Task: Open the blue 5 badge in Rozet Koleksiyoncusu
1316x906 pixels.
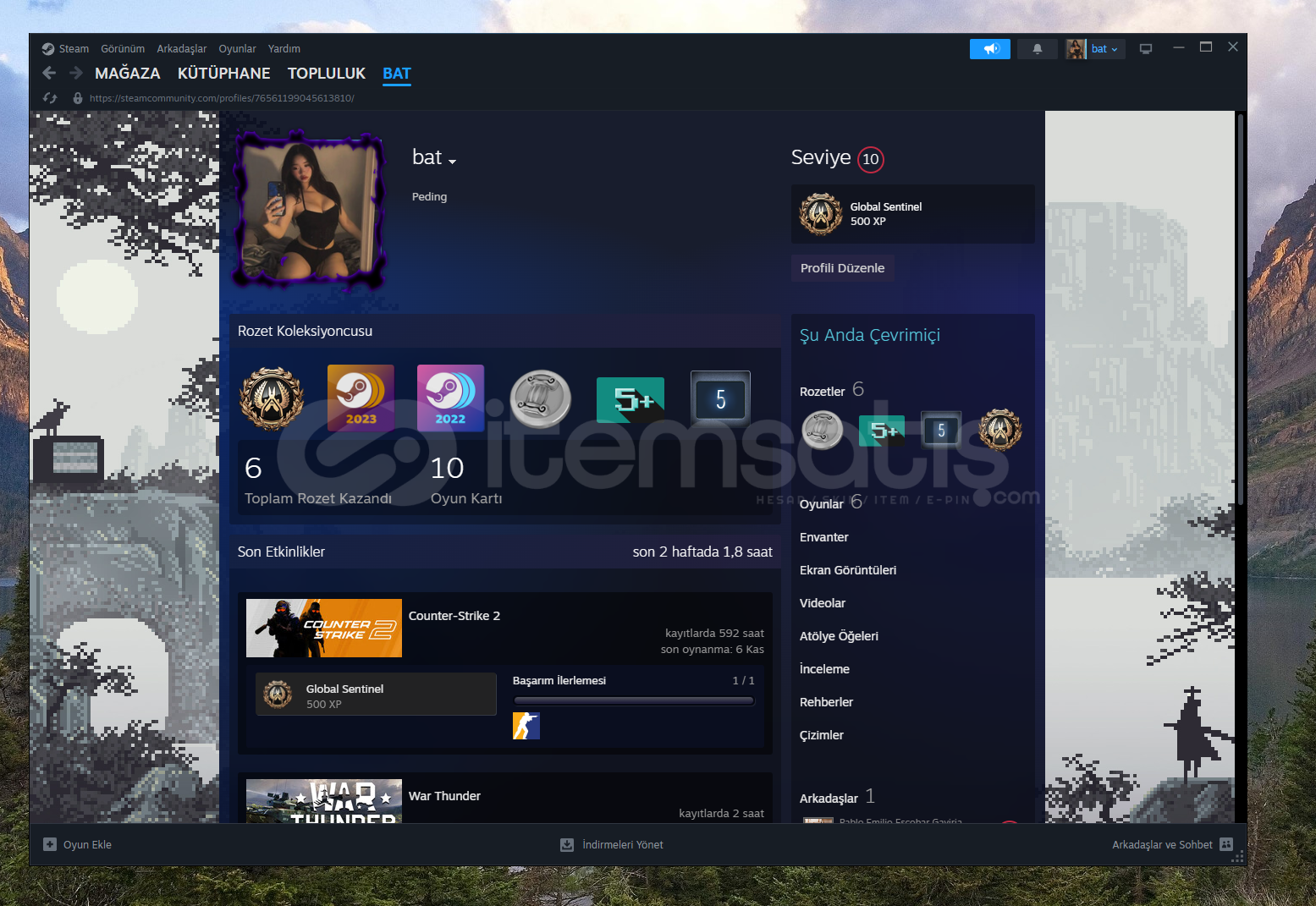Action: pyautogui.click(x=720, y=398)
